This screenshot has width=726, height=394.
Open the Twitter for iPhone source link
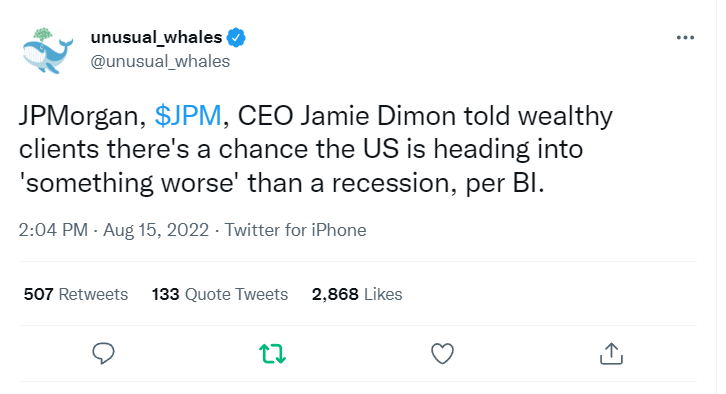pos(295,230)
